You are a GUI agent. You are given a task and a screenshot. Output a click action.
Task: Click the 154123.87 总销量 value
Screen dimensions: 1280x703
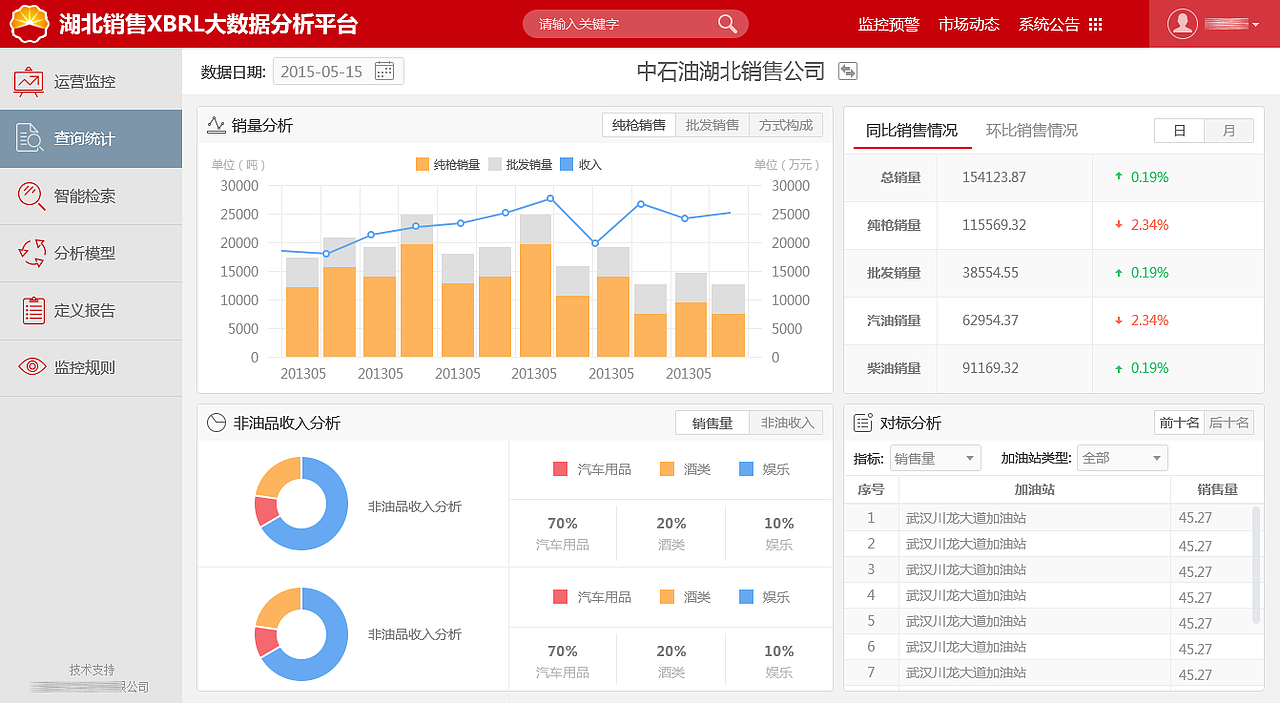coord(994,177)
